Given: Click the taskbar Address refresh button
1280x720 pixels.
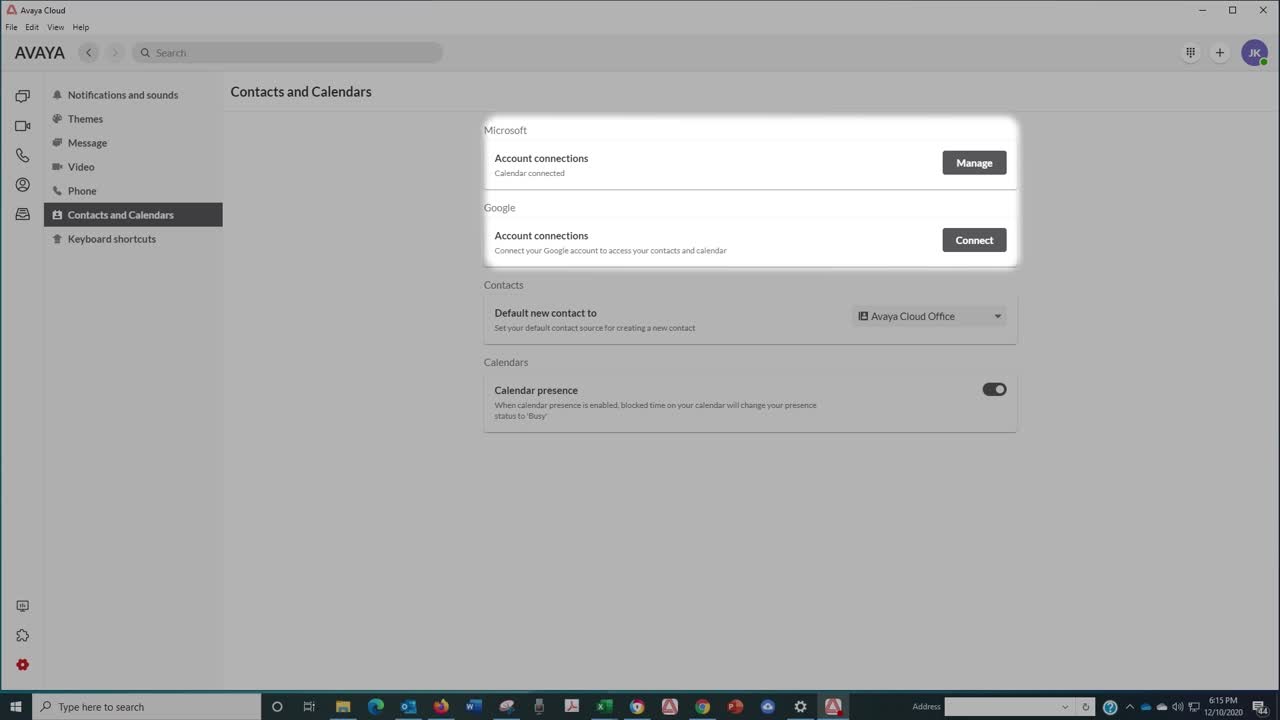Looking at the screenshot, I should point(1085,707).
